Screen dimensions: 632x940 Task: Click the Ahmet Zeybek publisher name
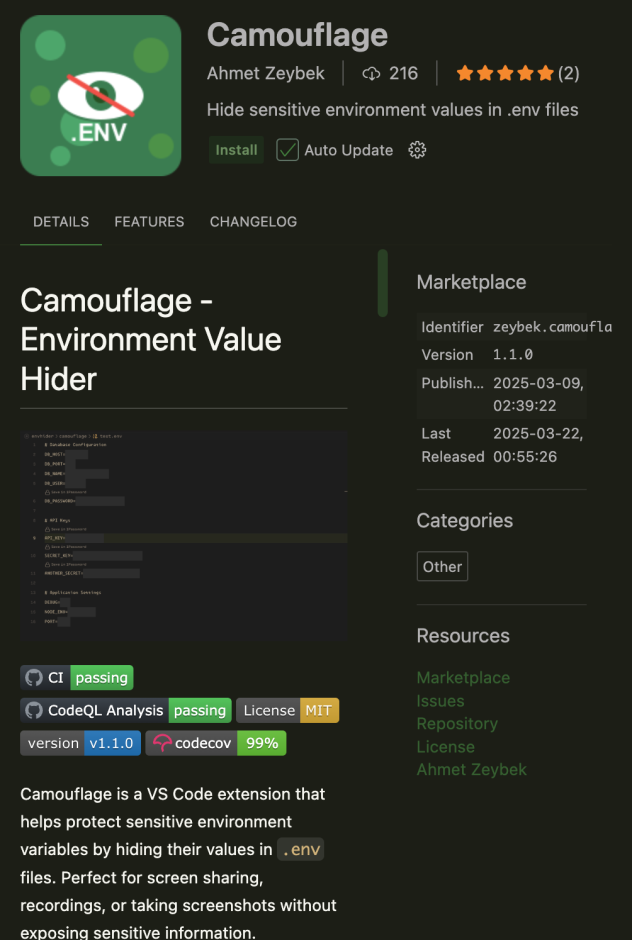[267, 73]
